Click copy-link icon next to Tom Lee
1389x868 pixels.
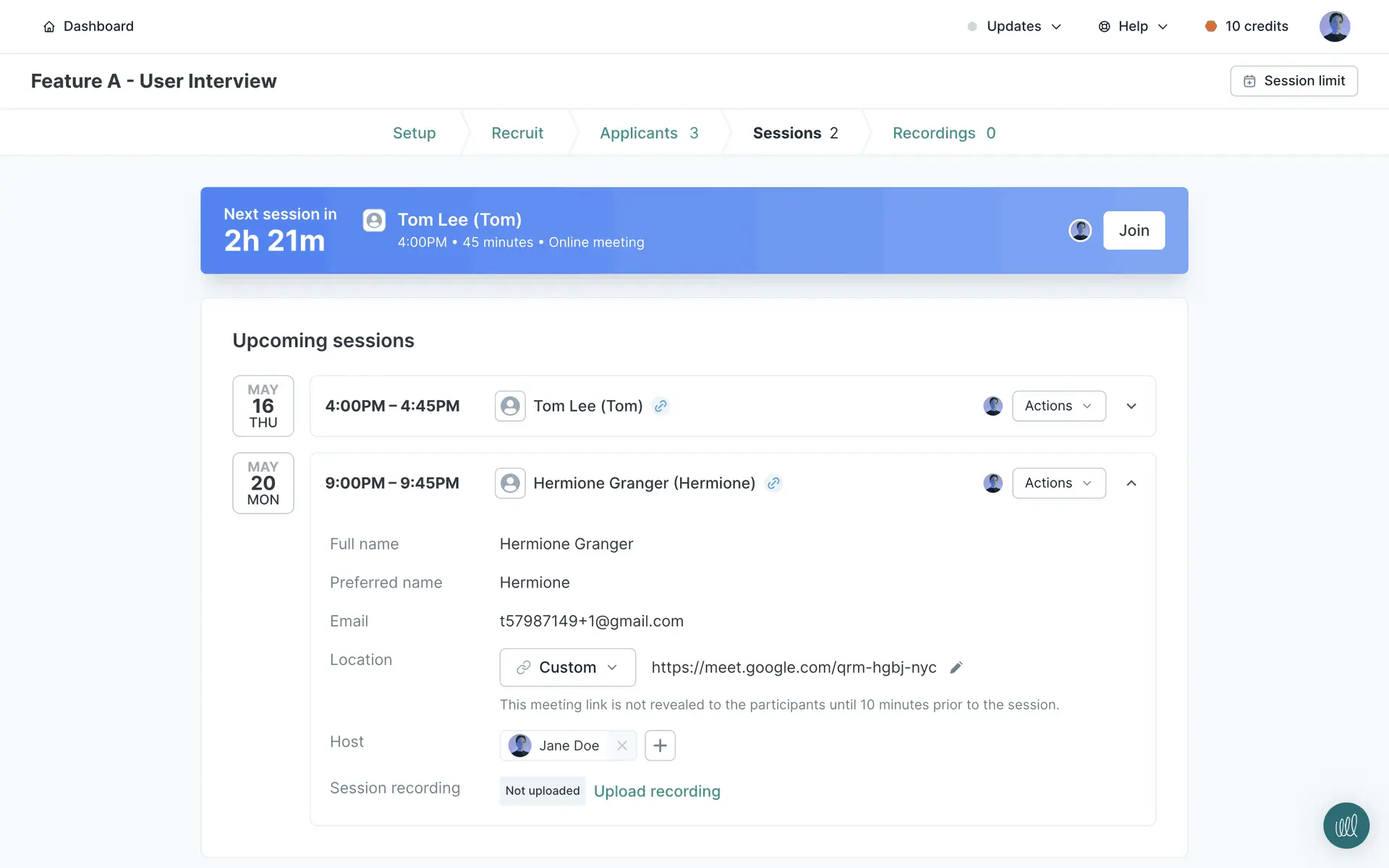[x=660, y=407]
